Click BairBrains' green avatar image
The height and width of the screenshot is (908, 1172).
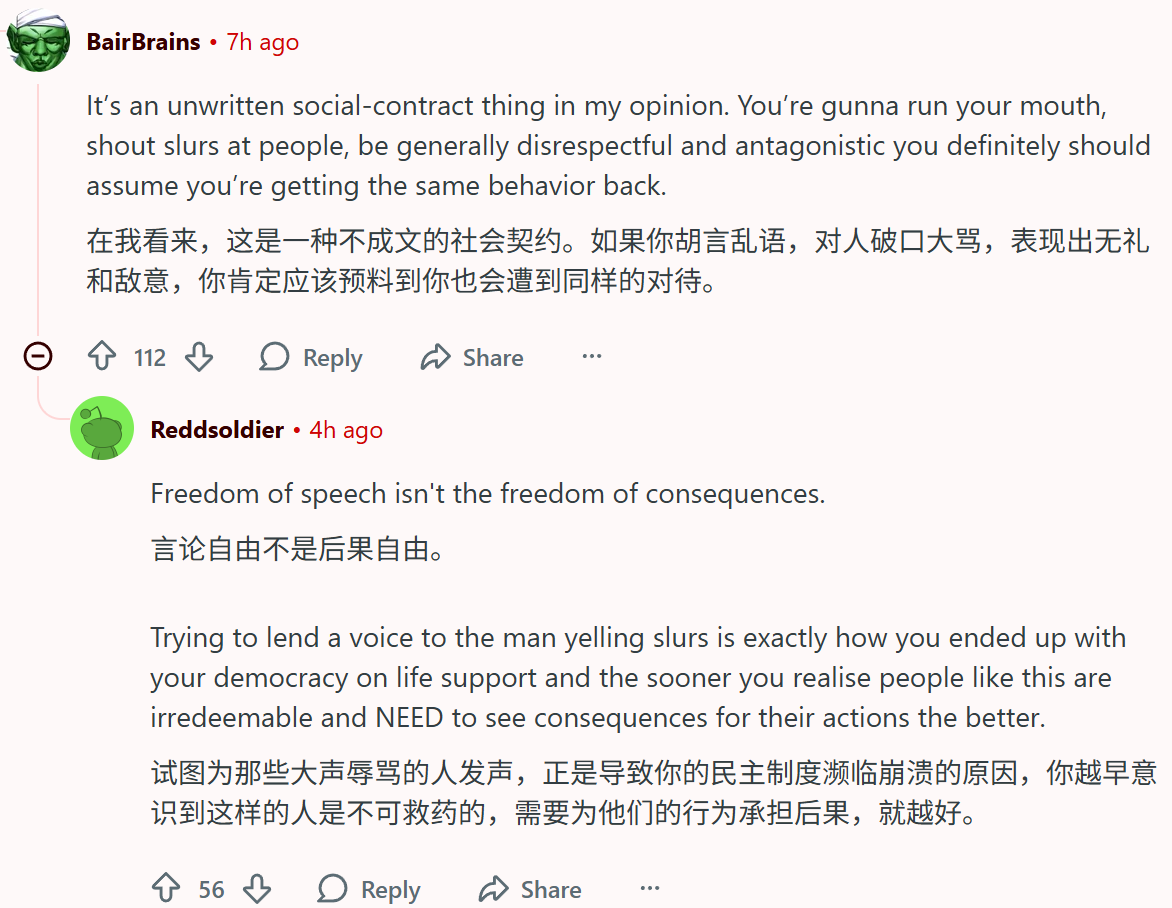pyautogui.click(x=38, y=40)
